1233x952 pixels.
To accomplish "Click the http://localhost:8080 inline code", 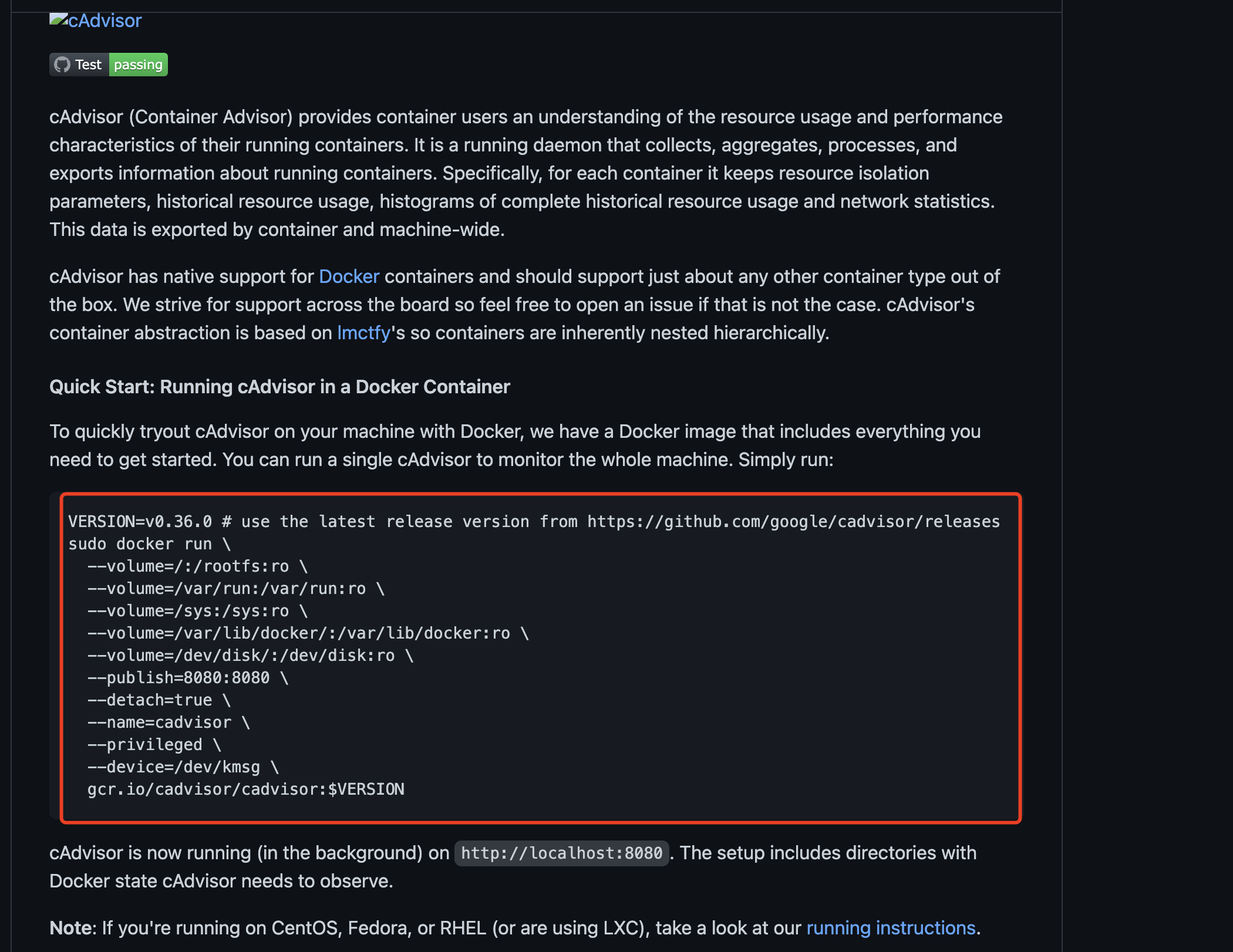I will (x=561, y=853).
